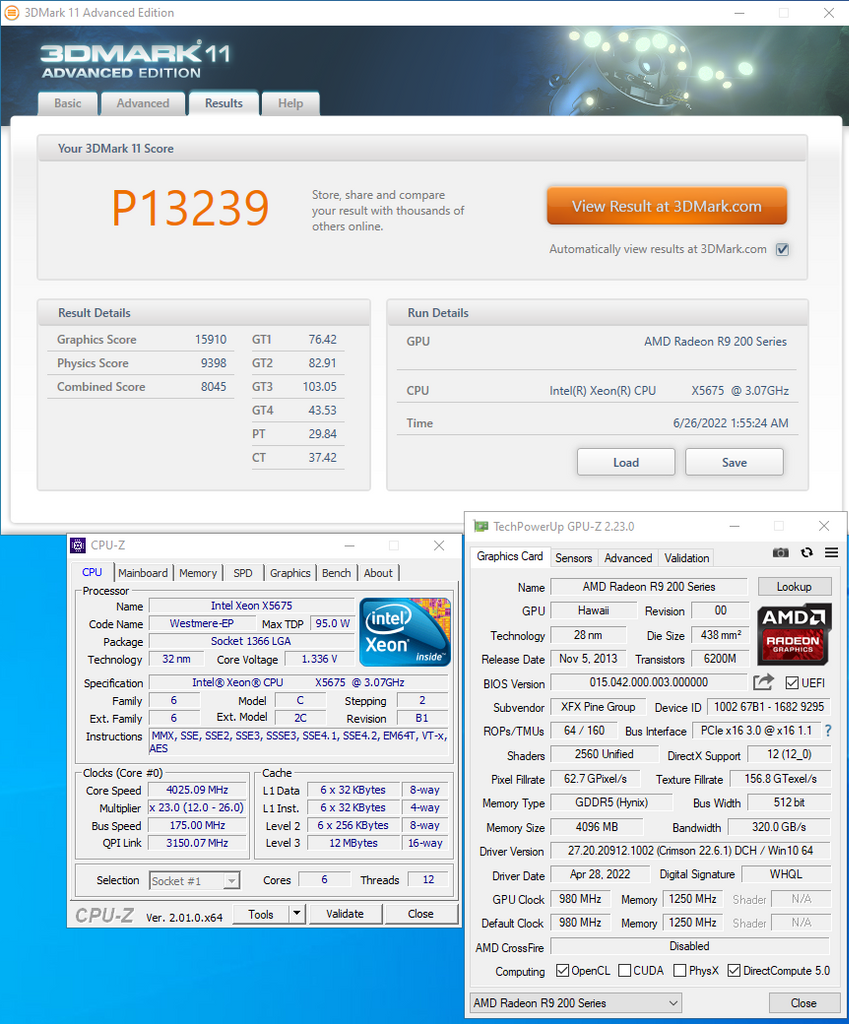Viewport: 849px width, 1024px height.
Task: Click the Validate button in CPU-Z
Action: coord(345,914)
